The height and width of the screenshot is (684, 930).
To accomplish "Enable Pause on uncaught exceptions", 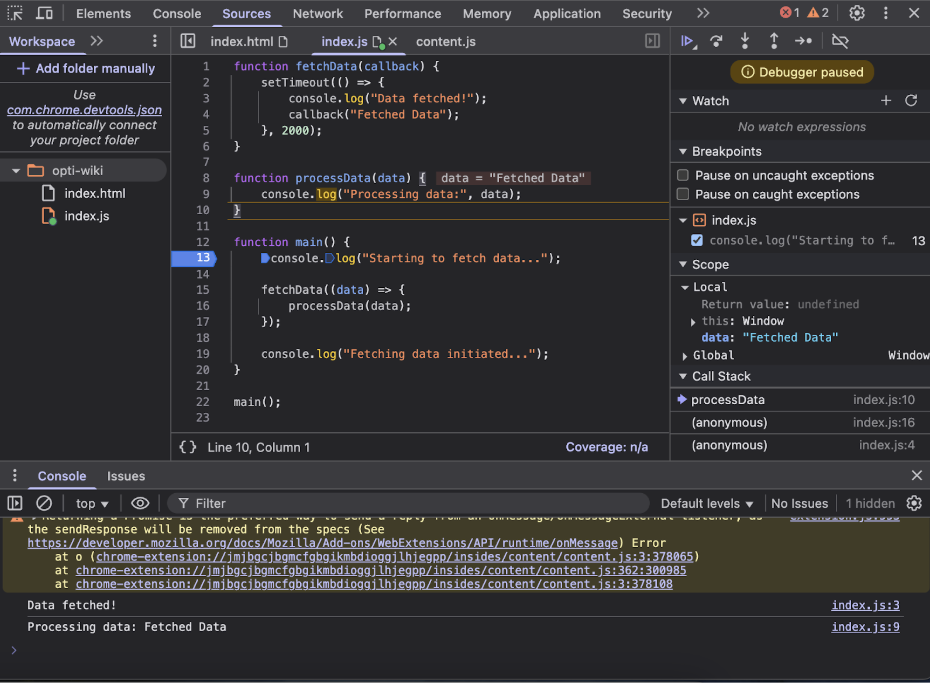I will [x=684, y=175].
